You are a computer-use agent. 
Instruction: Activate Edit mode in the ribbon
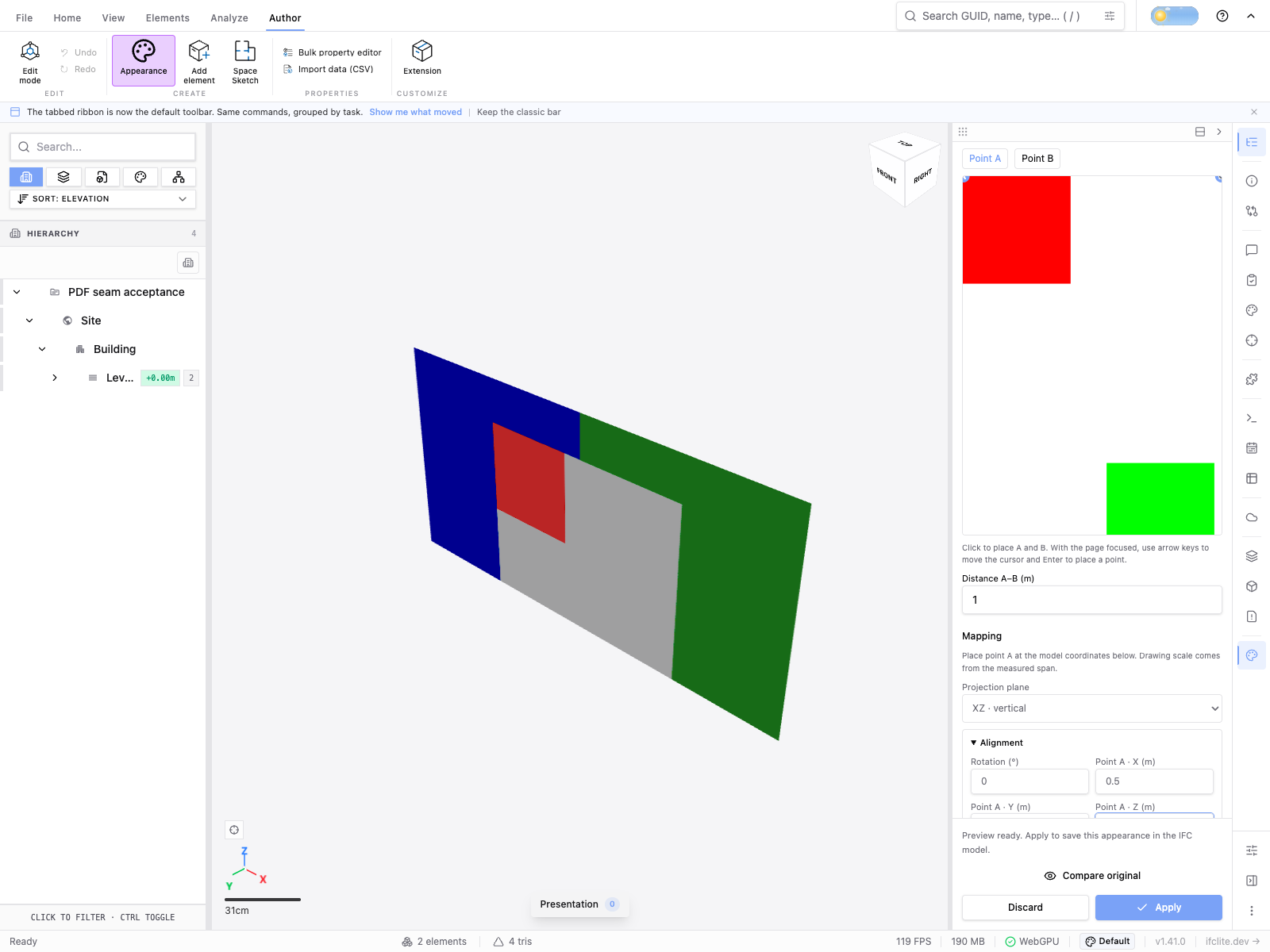tap(30, 62)
